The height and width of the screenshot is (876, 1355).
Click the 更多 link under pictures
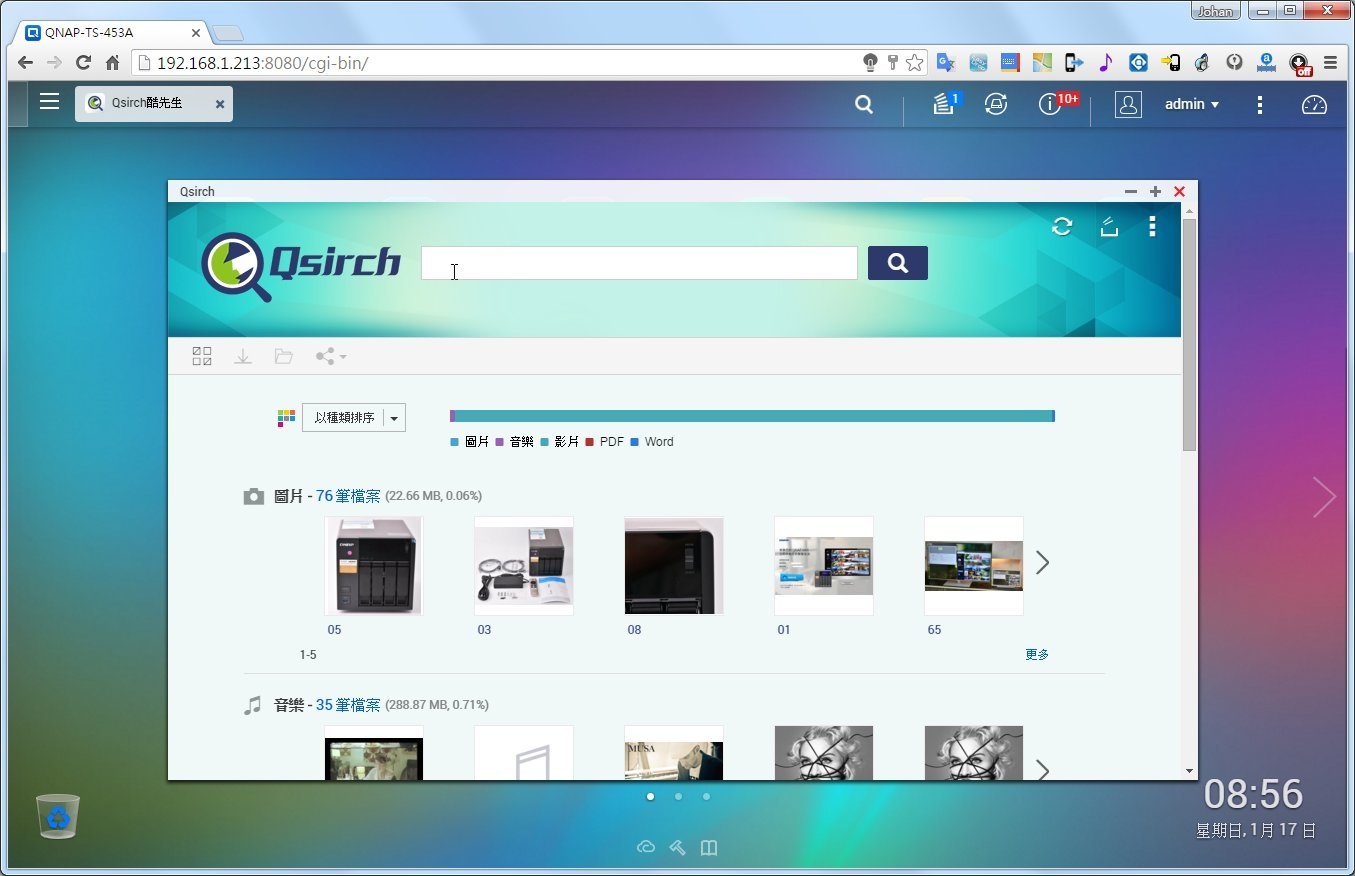[x=1037, y=655]
